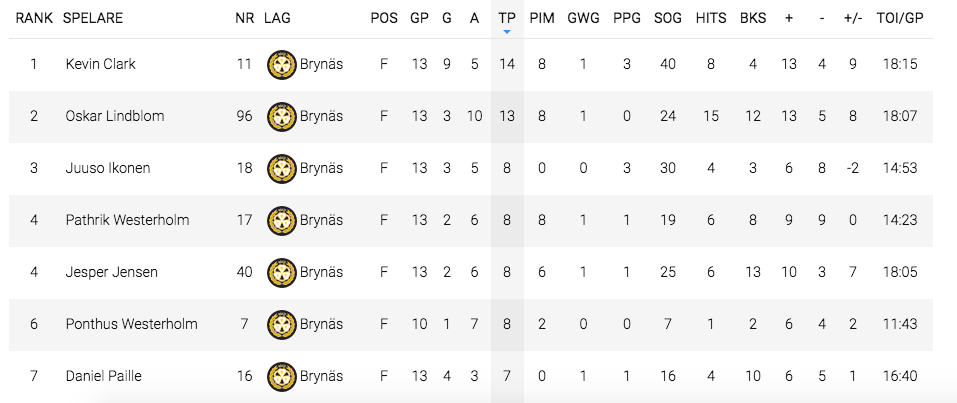The height and width of the screenshot is (403, 957).
Task: Select Jesper Jensen table row name
Action: [112, 272]
